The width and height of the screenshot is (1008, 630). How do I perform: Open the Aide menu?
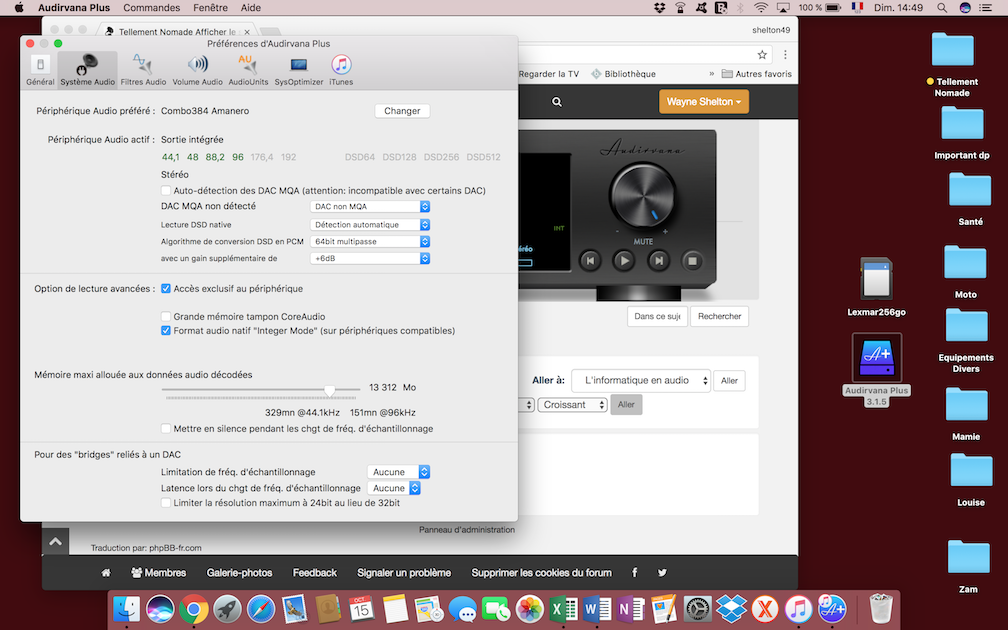coord(251,8)
